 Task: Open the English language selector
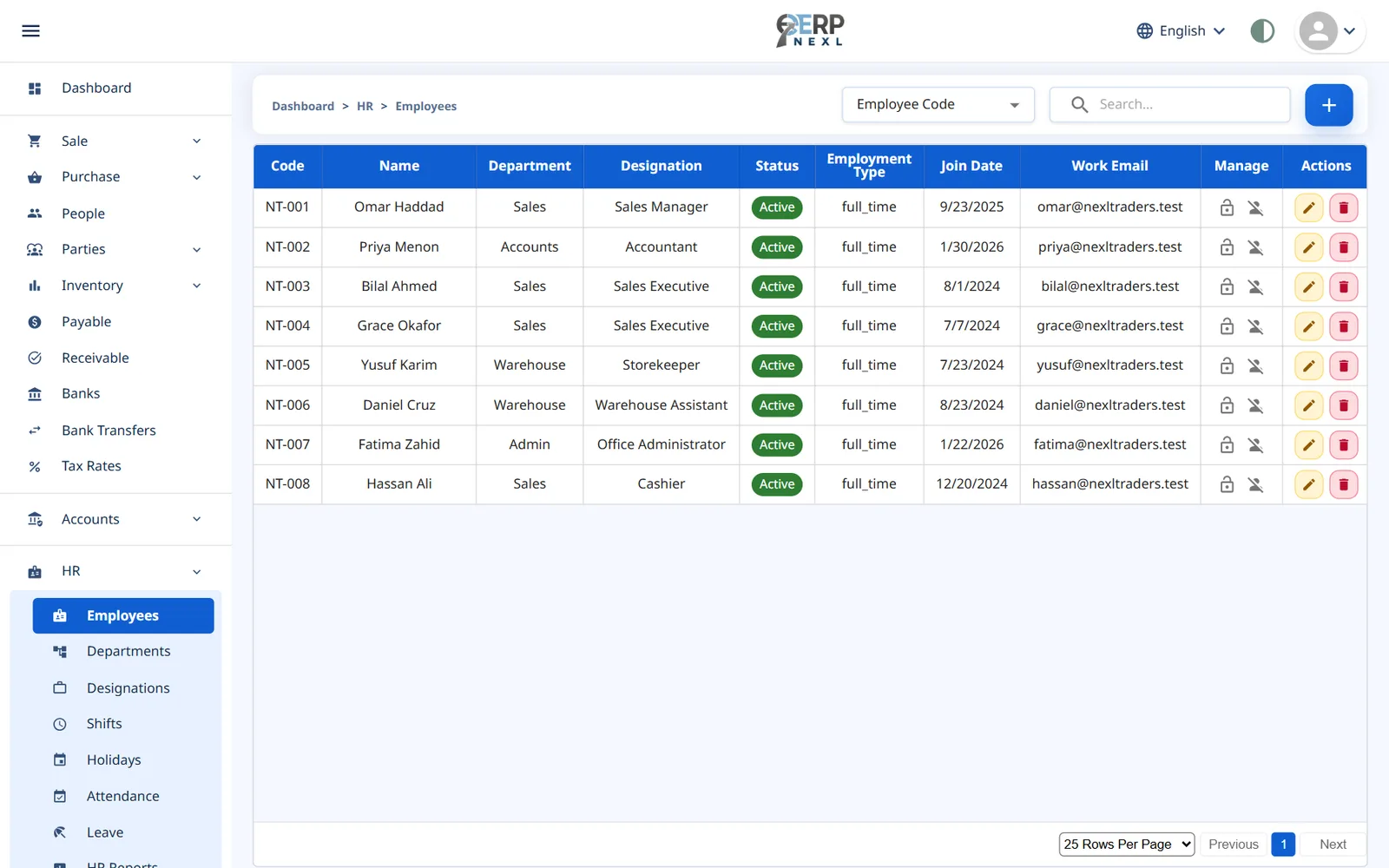pyautogui.click(x=1182, y=31)
